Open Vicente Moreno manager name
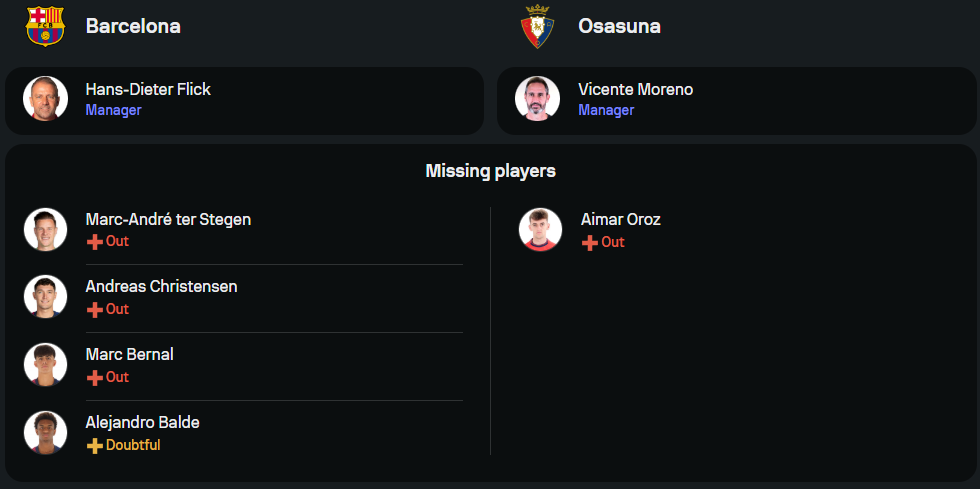980x489 pixels. [635, 90]
